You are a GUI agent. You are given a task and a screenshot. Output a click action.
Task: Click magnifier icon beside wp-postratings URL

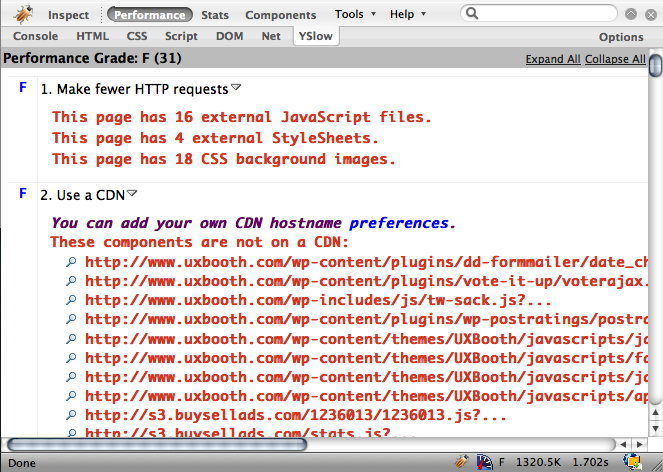pos(71,319)
